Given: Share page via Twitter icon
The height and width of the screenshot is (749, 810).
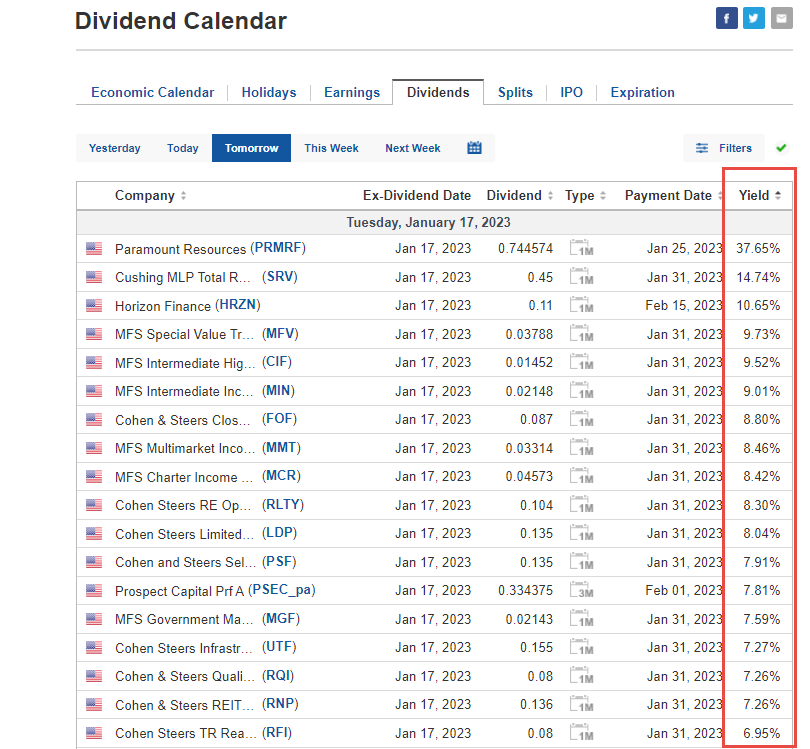Looking at the screenshot, I should 754,19.
